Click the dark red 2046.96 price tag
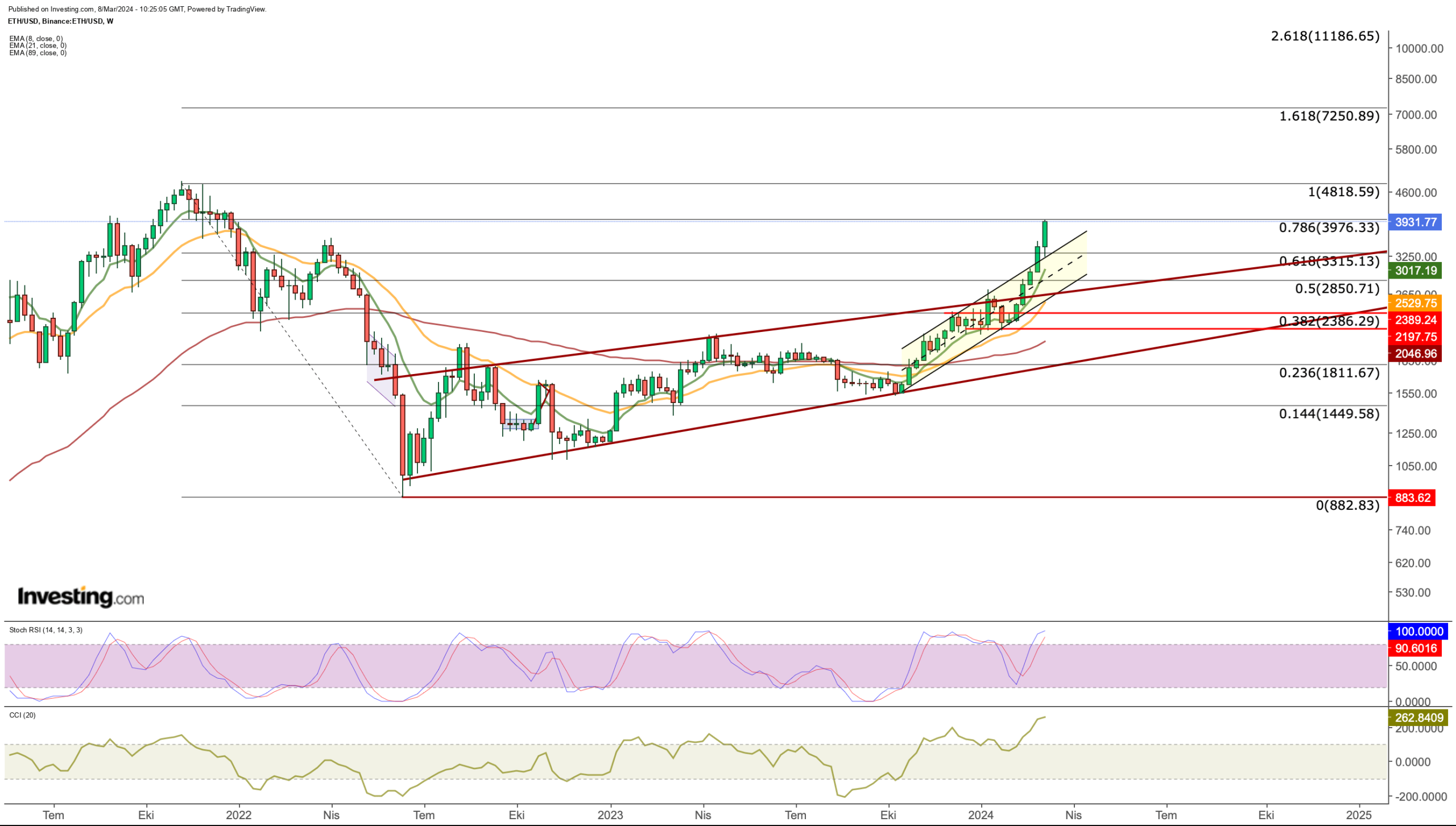Viewport: 1456px width, 826px height. tap(1415, 354)
